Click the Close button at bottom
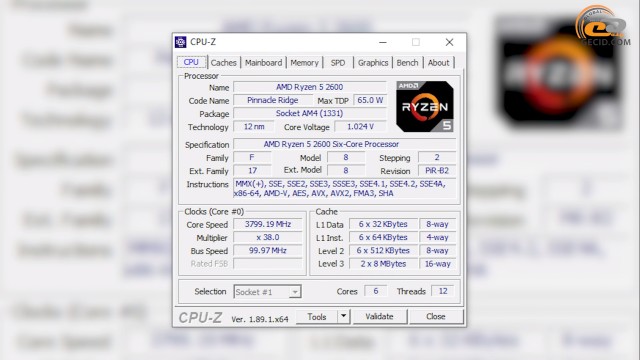The image size is (640, 360). point(436,316)
